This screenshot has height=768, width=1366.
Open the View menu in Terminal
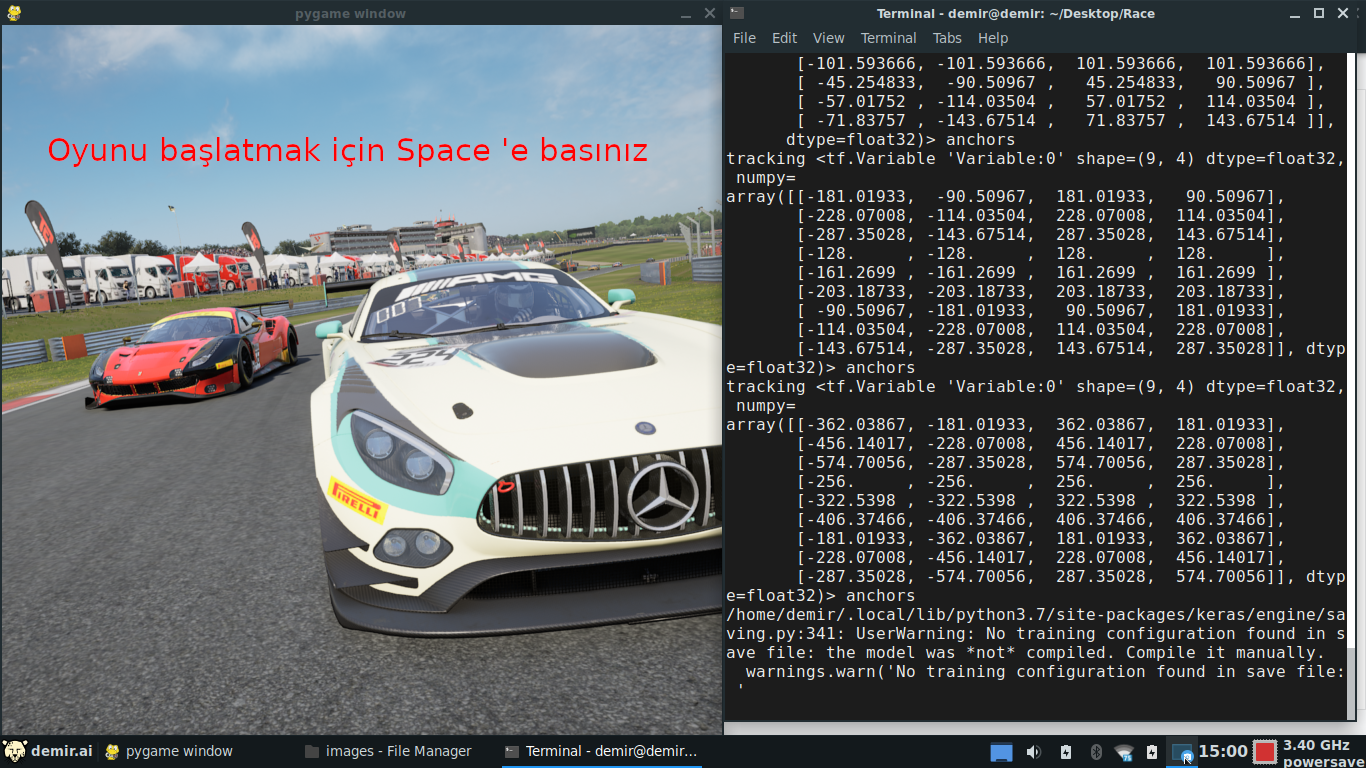(828, 38)
